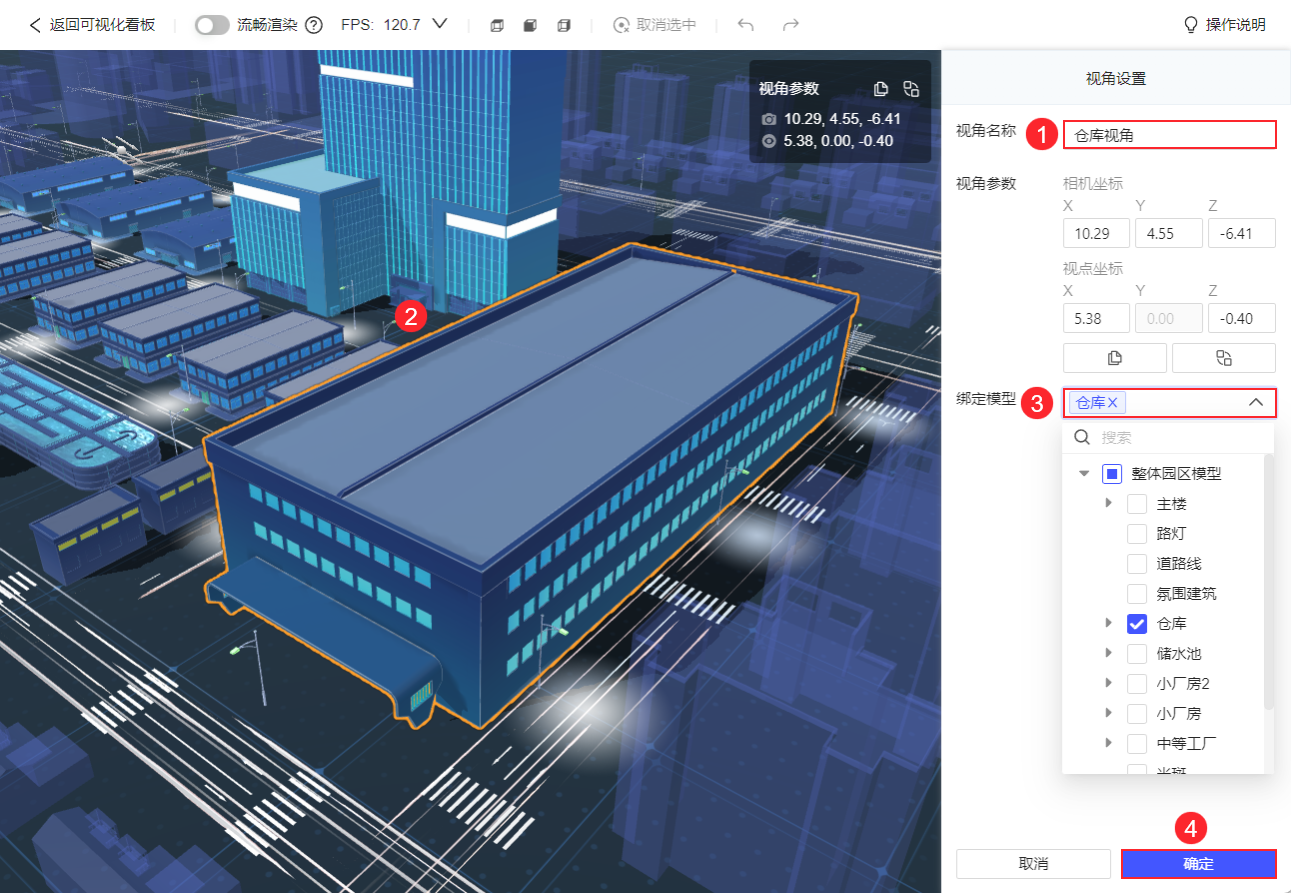Click the paste icon button under 视点坐标
Image resolution: width=1291 pixels, height=893 pixels.
(x=1223, y=358)
